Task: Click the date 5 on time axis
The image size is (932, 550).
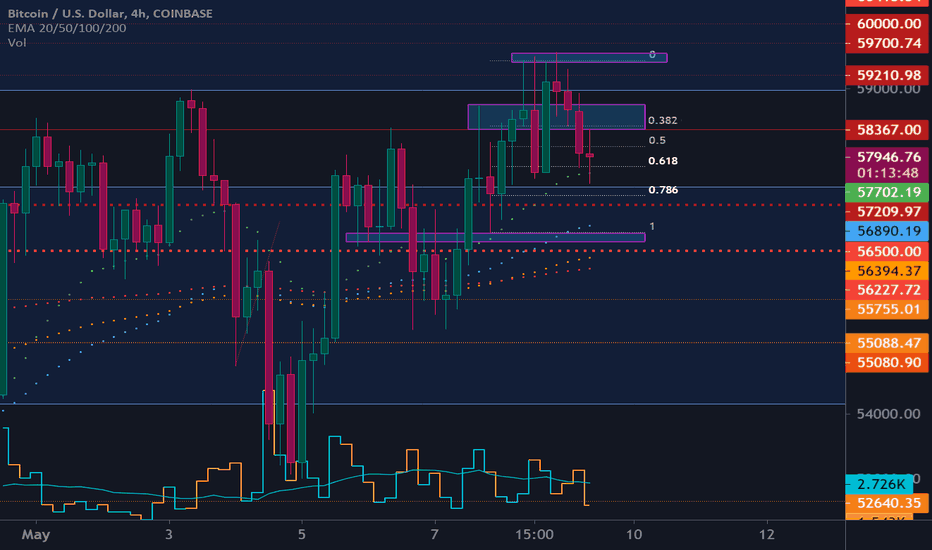Action: [x=302, y=534]
